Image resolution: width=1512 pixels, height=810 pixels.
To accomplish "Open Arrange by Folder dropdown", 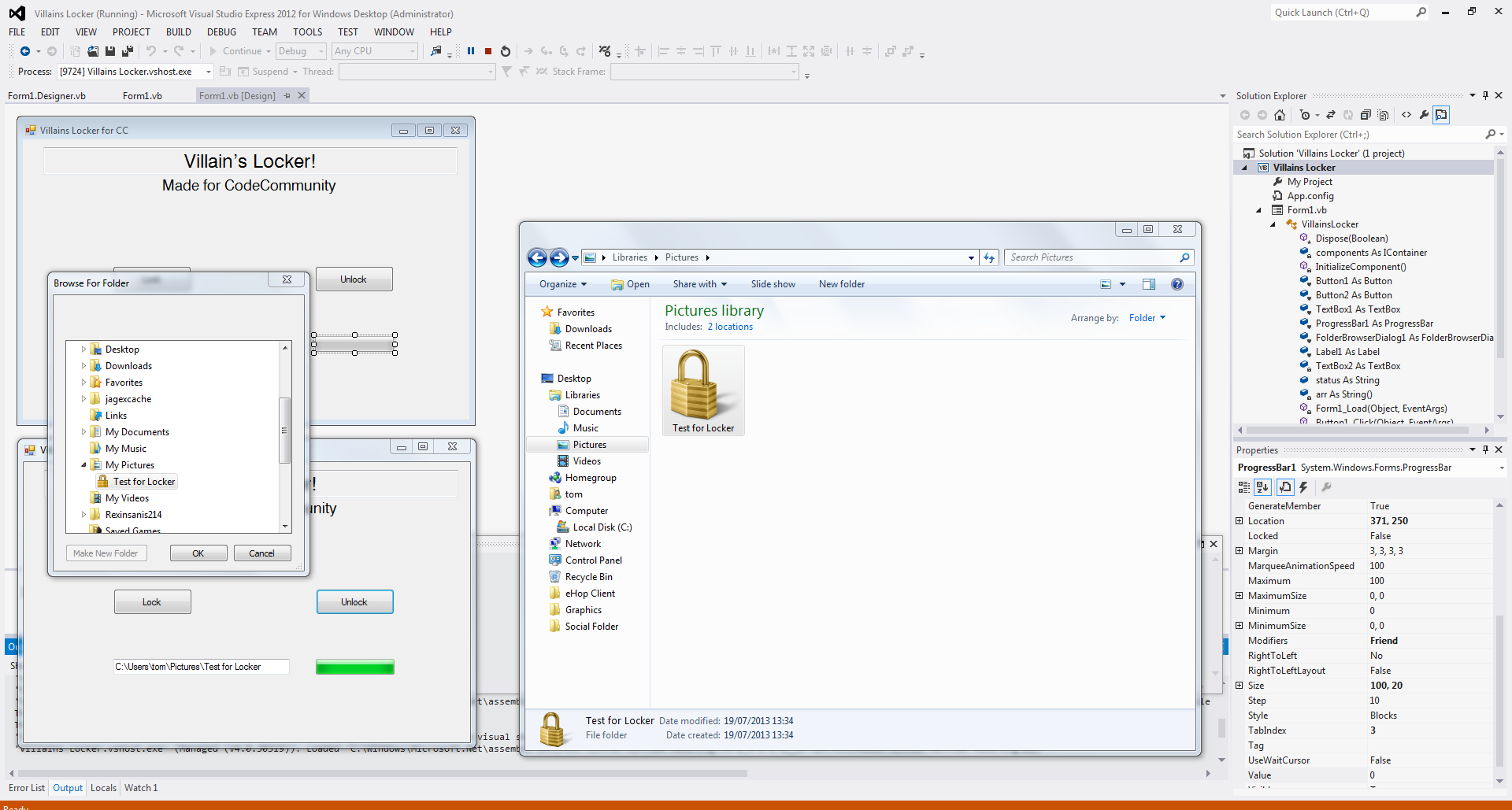I will tap(1147, 318).
